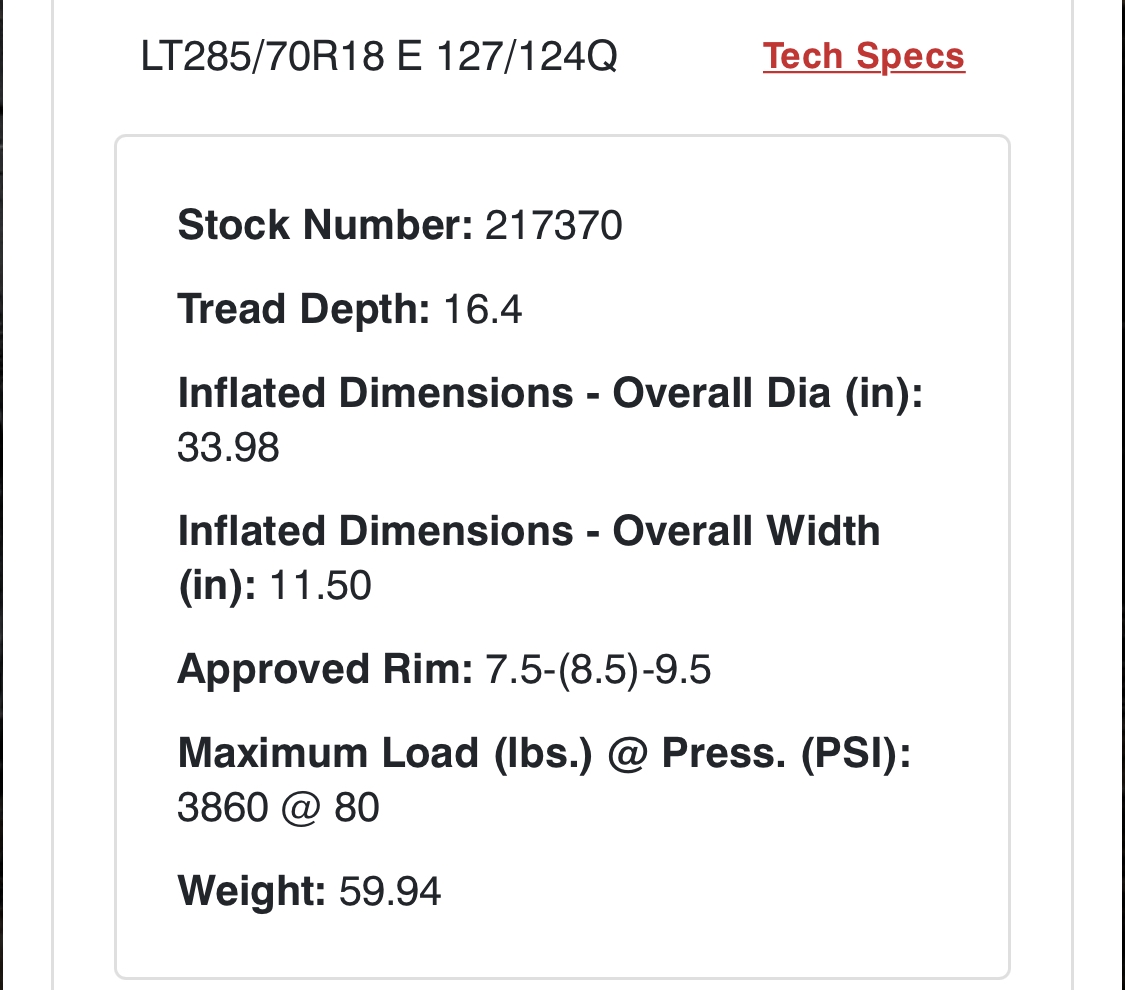This screenshot has height=990, width=1125.
Task: Click the Tread Depth label
Action: [303, 309]
